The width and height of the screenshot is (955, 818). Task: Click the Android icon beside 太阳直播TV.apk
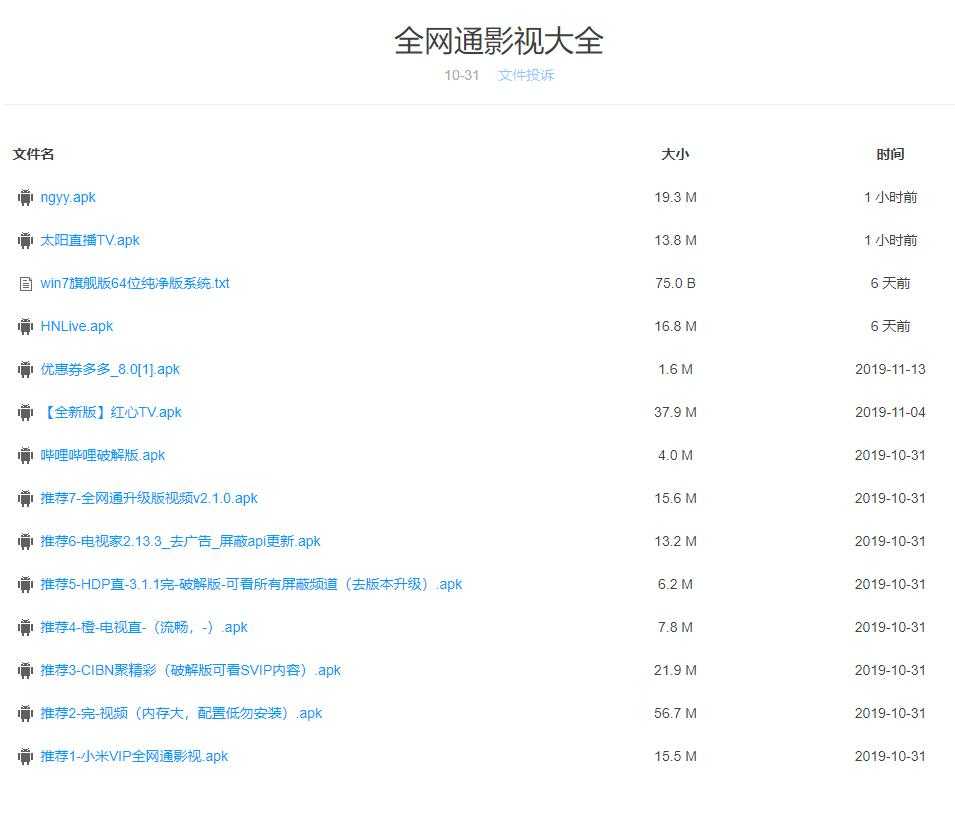click(25, 241)
